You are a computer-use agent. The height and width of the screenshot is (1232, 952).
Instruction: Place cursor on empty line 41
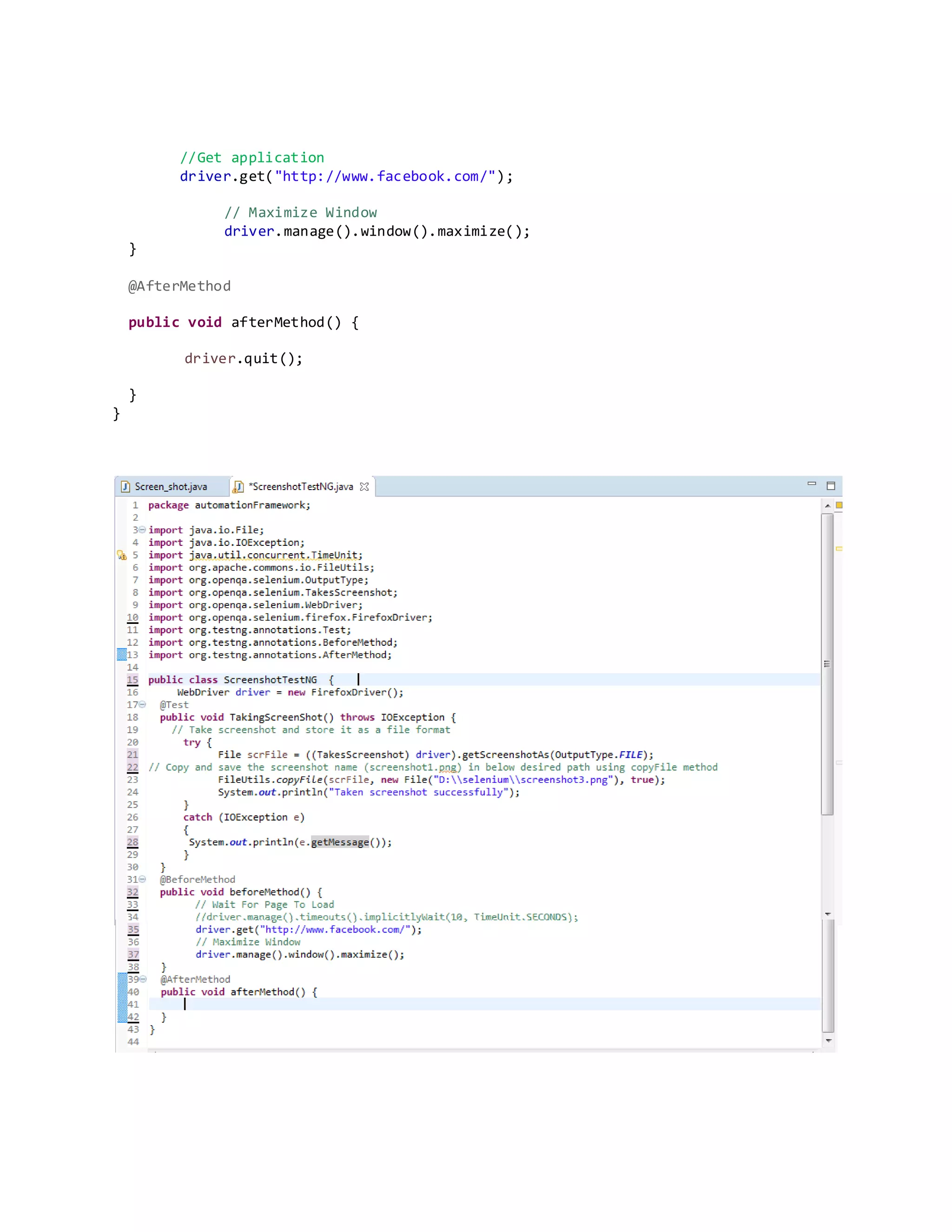tap(484, 1004)
